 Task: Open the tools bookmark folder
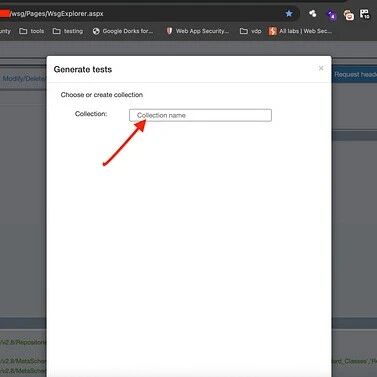click(32, 31)
